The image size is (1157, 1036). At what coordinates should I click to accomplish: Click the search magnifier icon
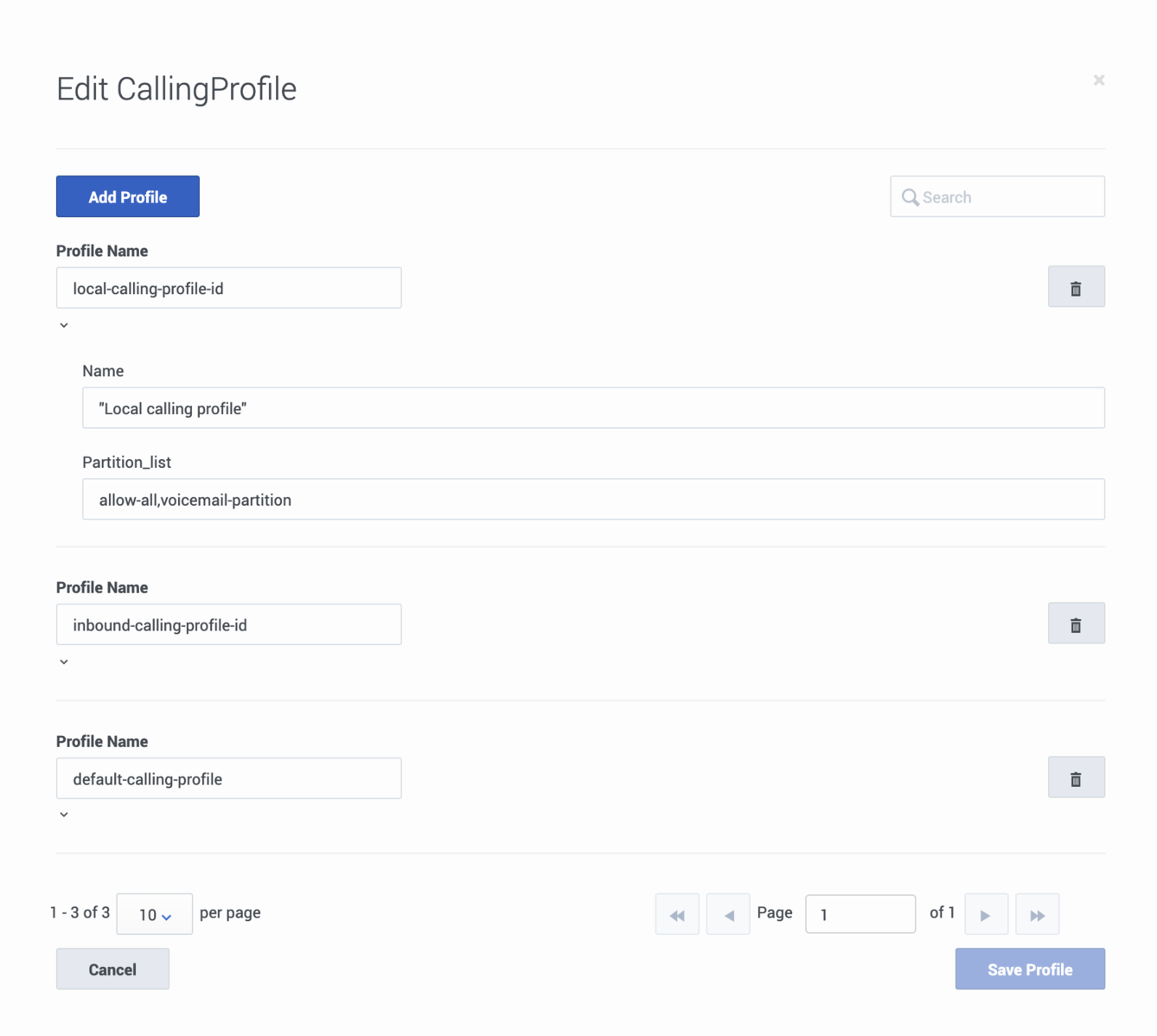[x=910, y=197]
